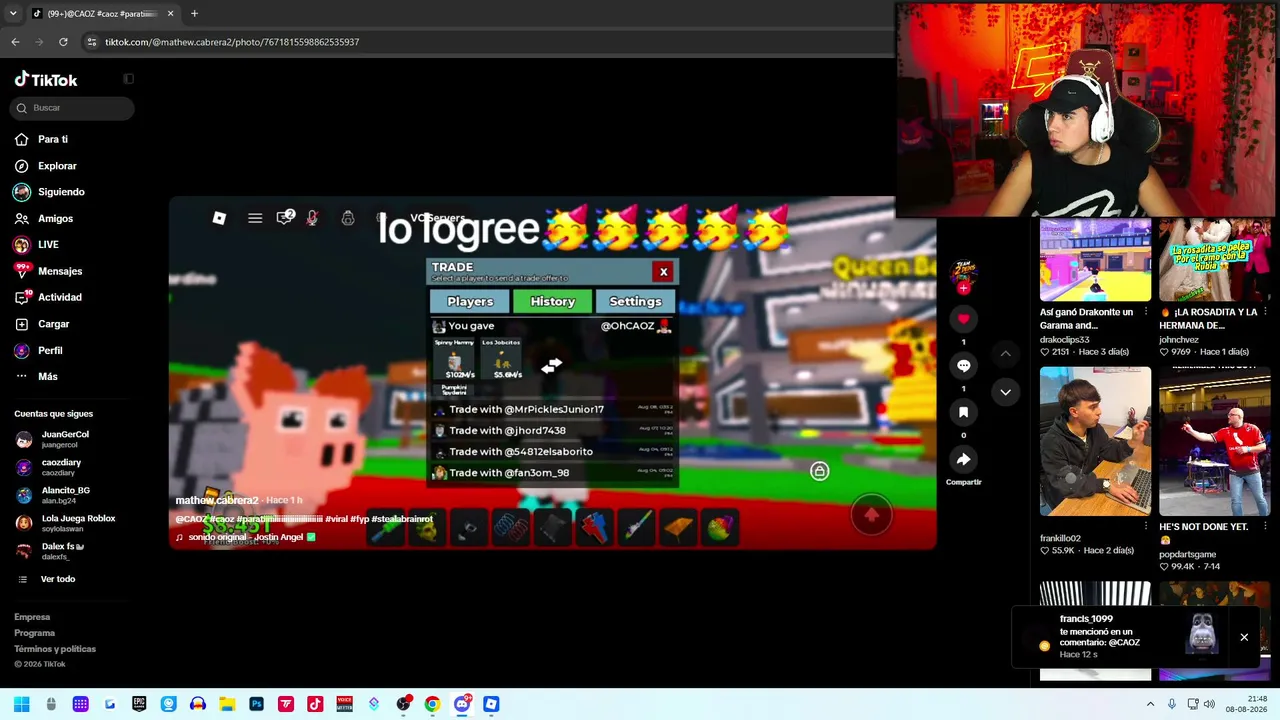Reload the page in the browser
Image resolution: width=1280 pixels, height=720 pixels.
[x=63, y=42]
